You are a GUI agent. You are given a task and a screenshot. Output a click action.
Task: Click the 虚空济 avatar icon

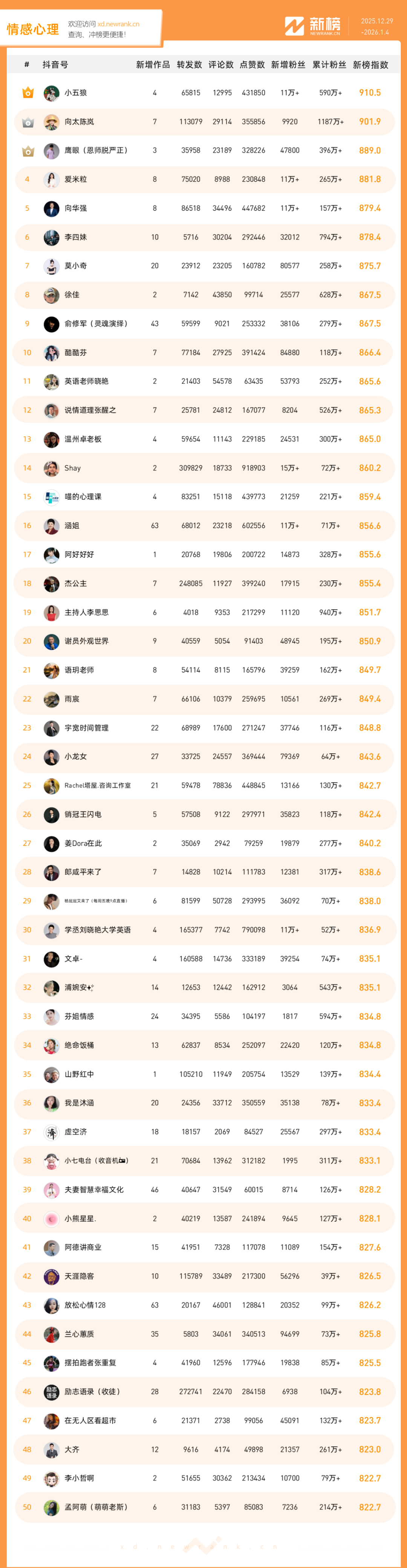[x=52, y=1132]
